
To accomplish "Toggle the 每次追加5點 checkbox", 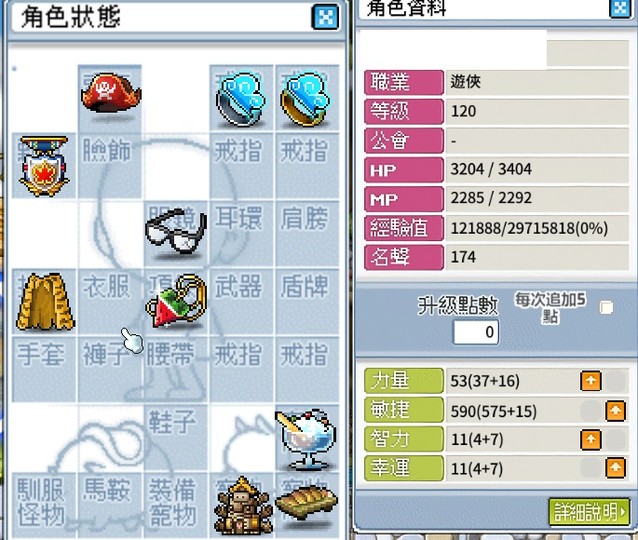I will (x=606, y=307).
